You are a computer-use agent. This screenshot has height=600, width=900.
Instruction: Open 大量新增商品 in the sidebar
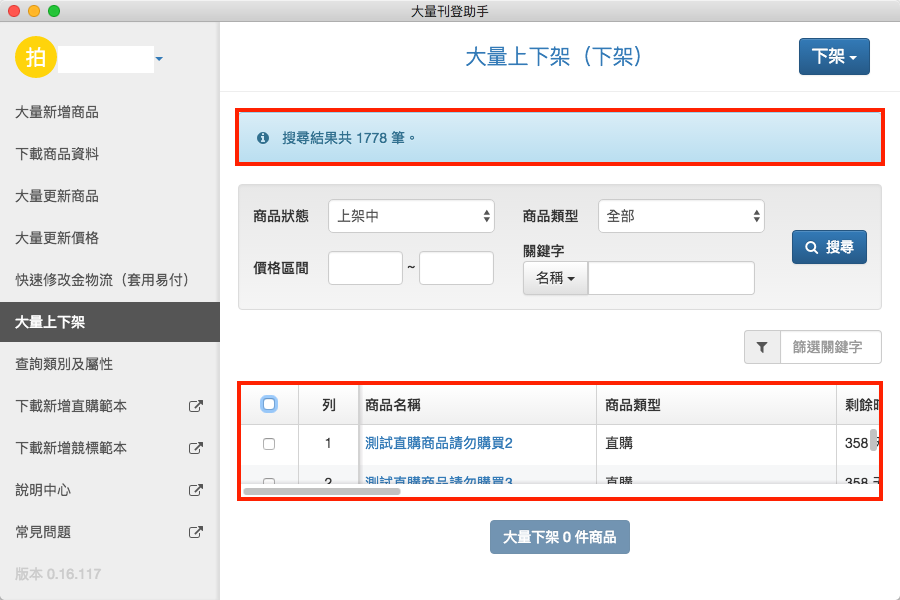point(57,112)
